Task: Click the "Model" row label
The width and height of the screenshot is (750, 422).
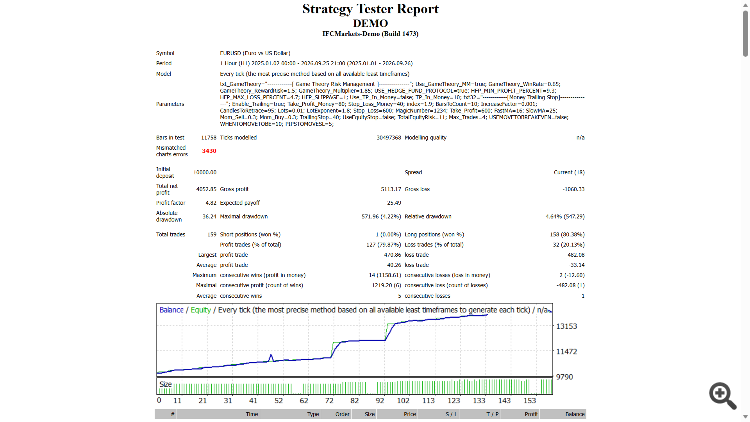Action: [164, 74]
